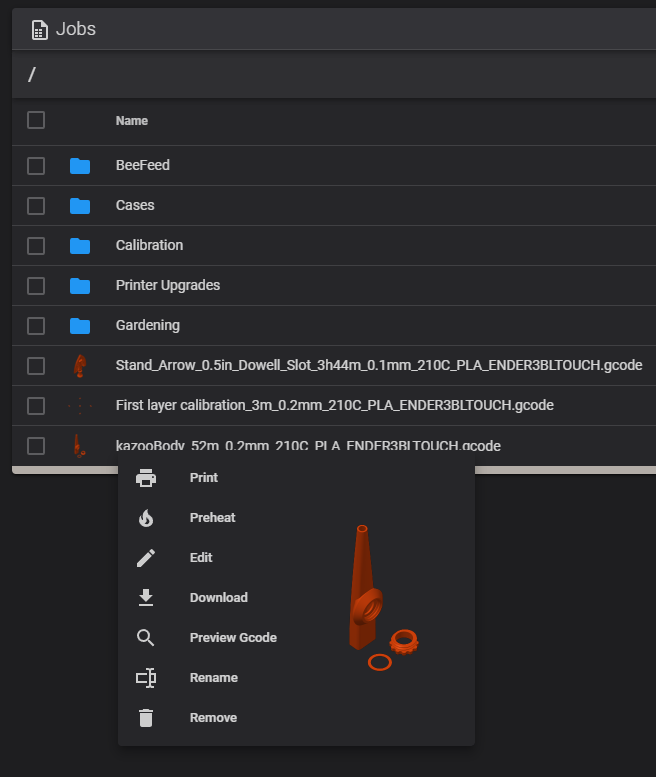Open the Gardening folder icon

tap(80, 326)
